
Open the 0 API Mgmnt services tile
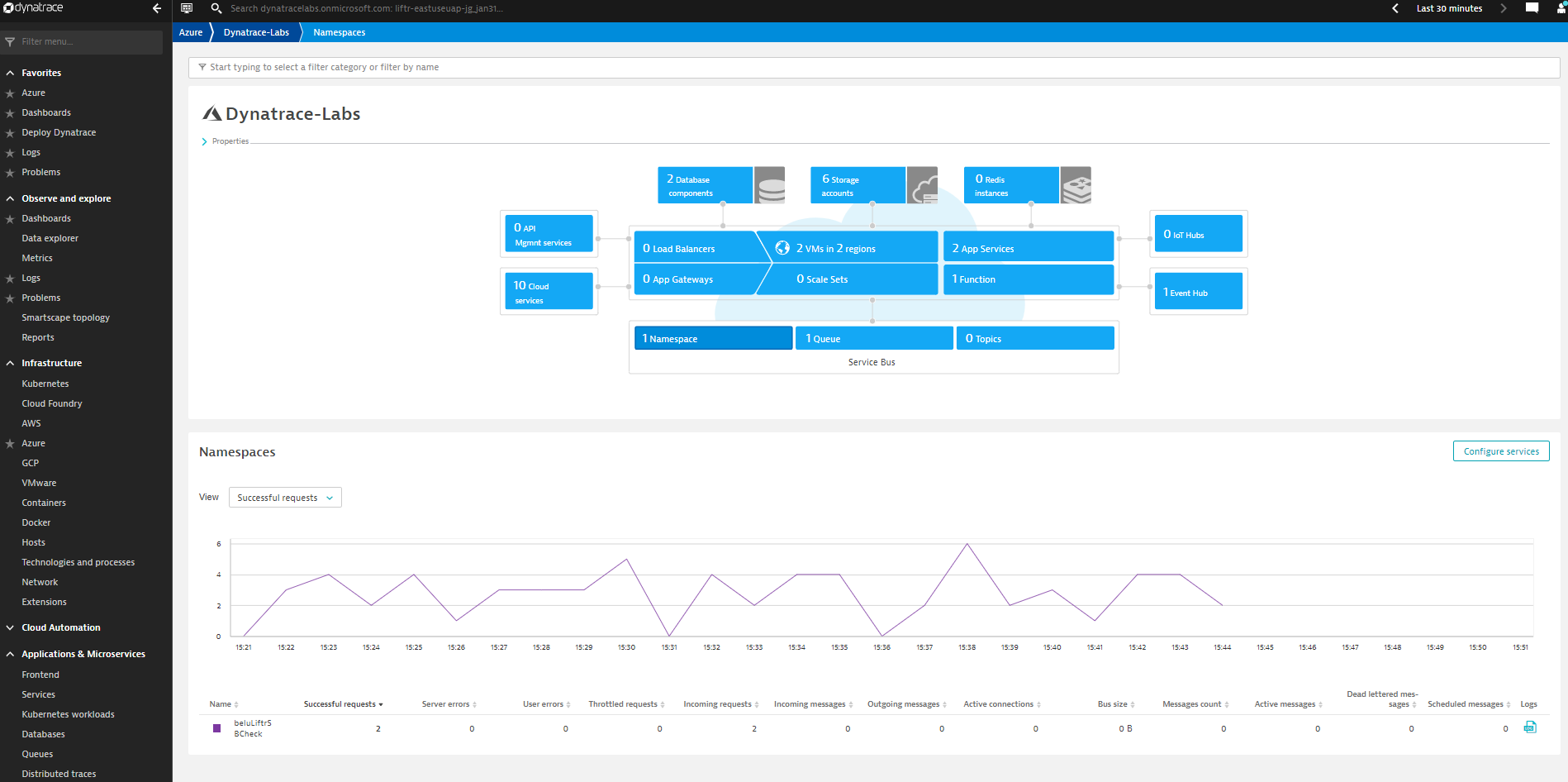549,233
